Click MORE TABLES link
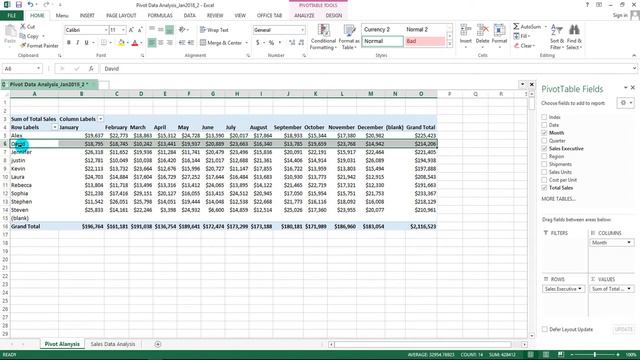The image size is (640, 360). (x=558, y=199)
